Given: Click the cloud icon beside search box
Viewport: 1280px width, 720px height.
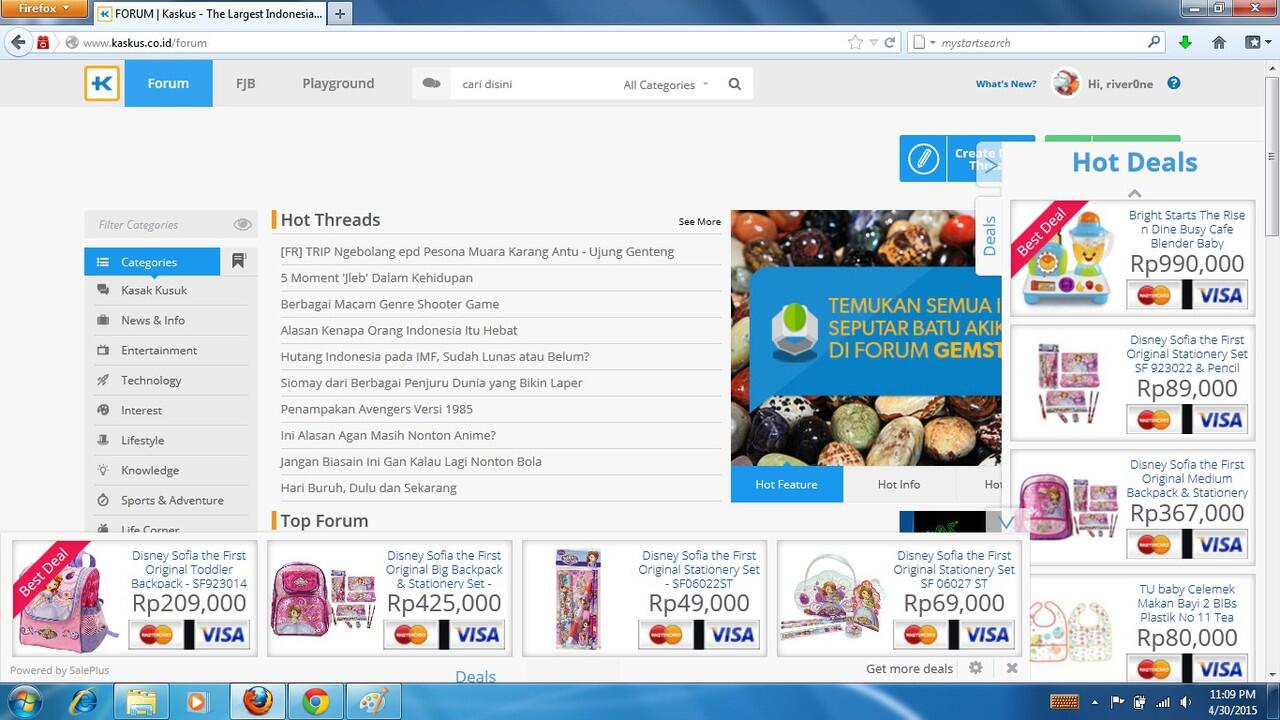Looking at the screenshot, I should click(x=431, y=84).
